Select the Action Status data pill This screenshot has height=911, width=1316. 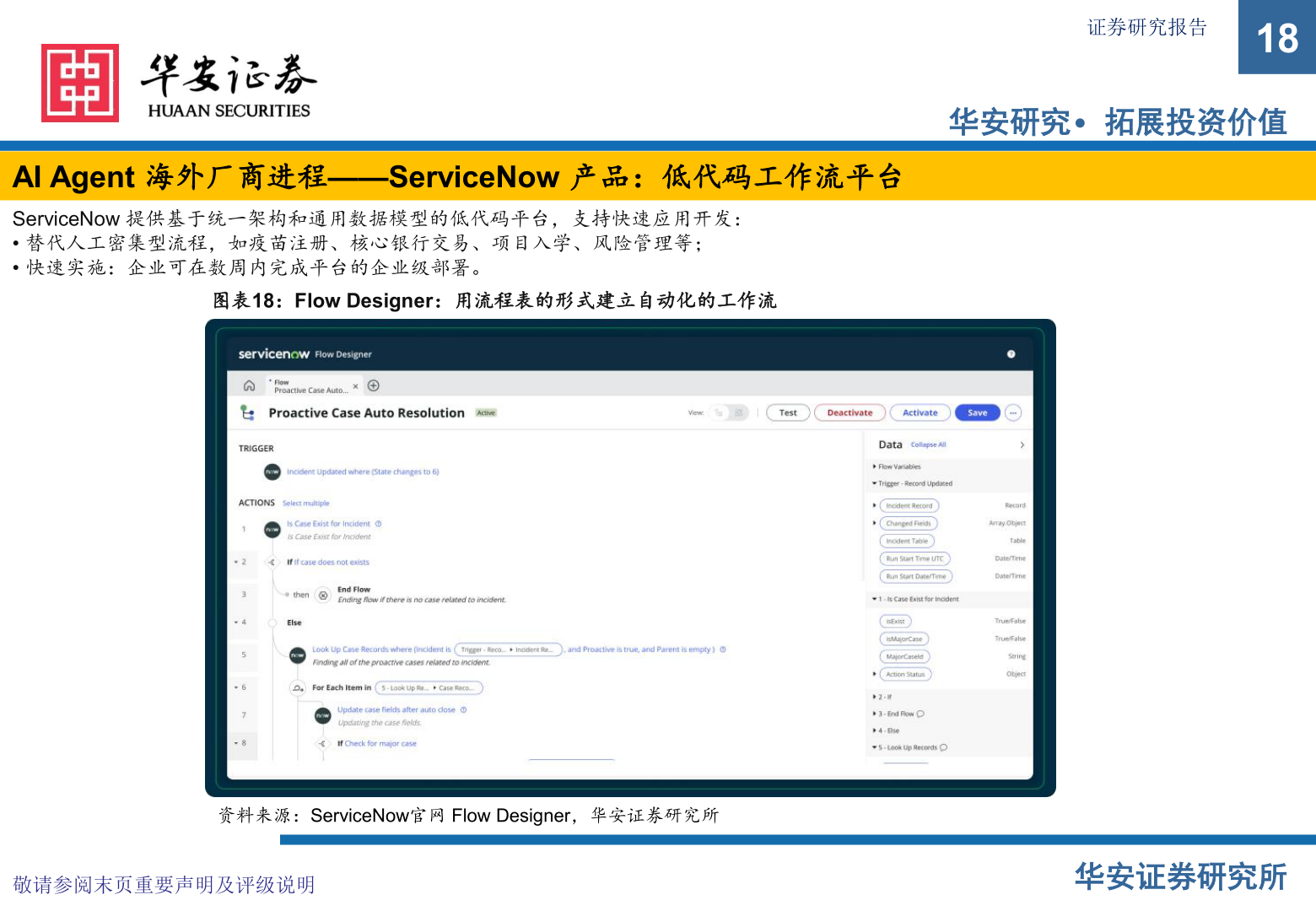coord(906,674)
